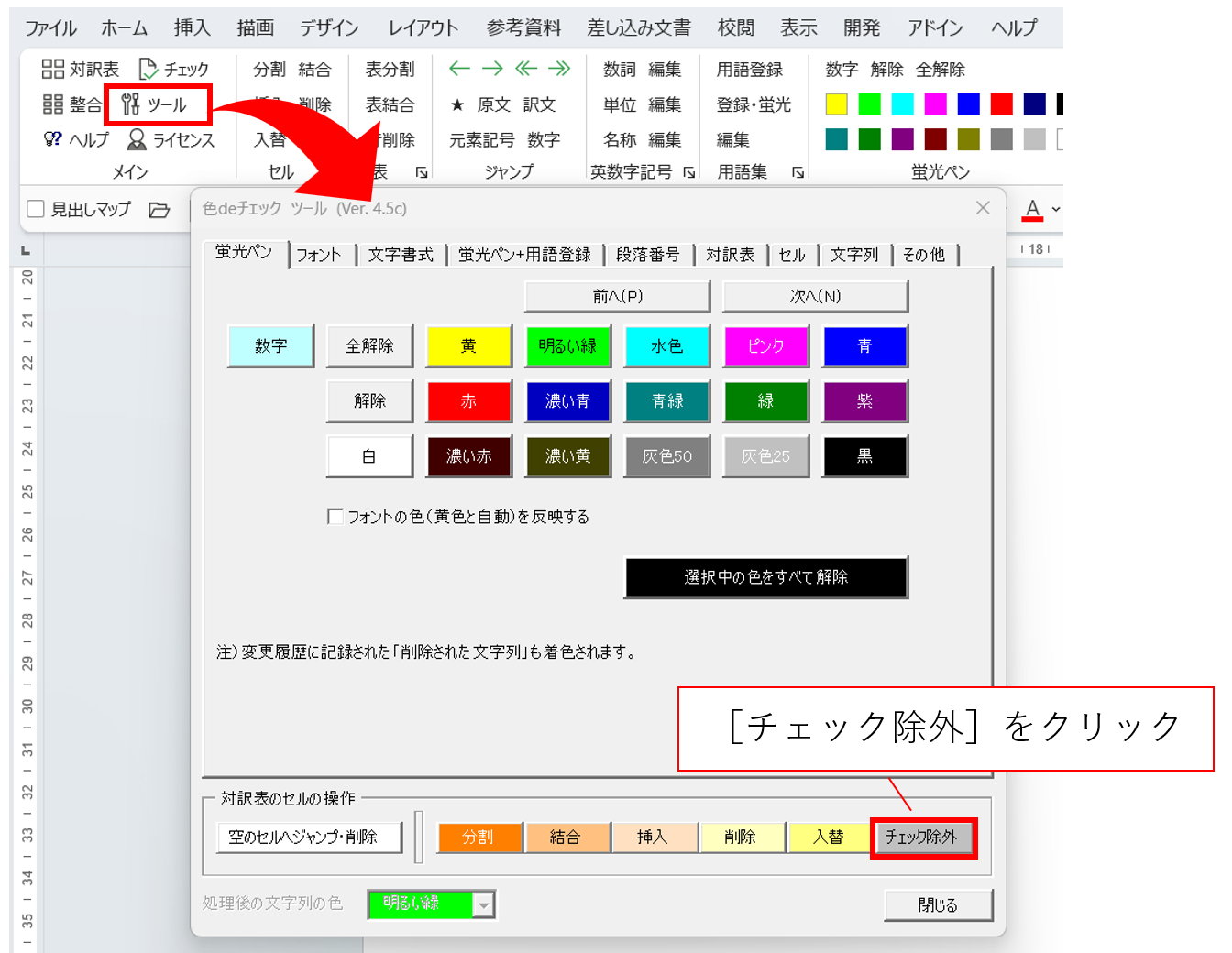Open the ライセンス user icon
The image size is (1232, 953).
(x=137, y=139)
